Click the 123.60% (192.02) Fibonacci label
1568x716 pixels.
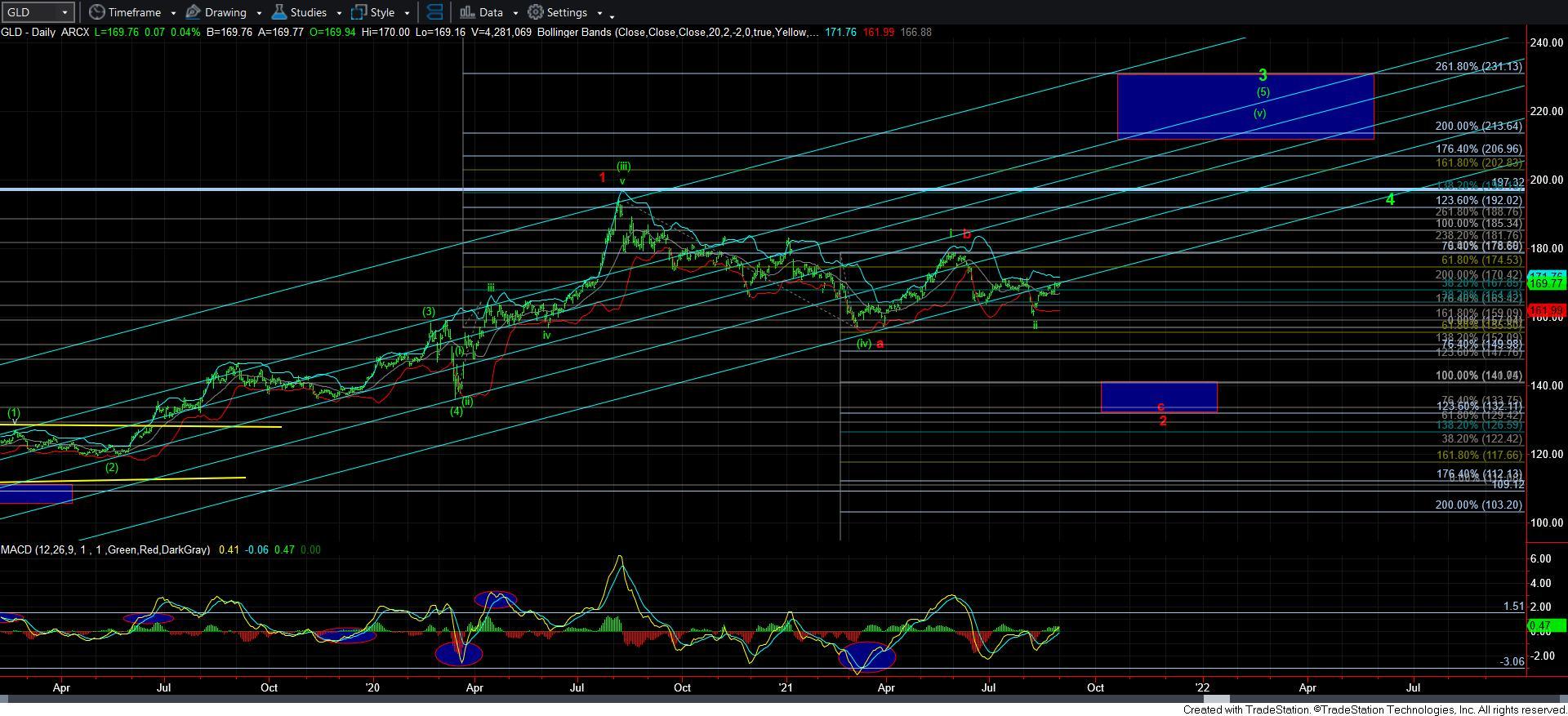tap(1478, 200)
